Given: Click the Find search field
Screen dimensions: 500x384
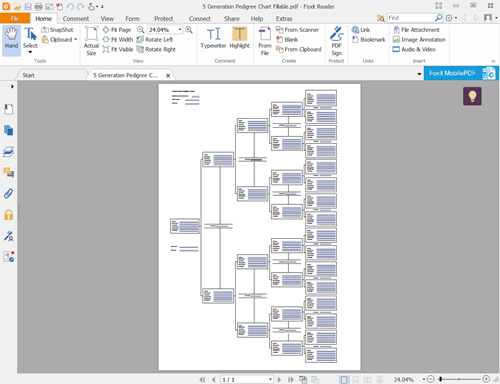Looking at the screenshot, I should click(x=411, y=18).
